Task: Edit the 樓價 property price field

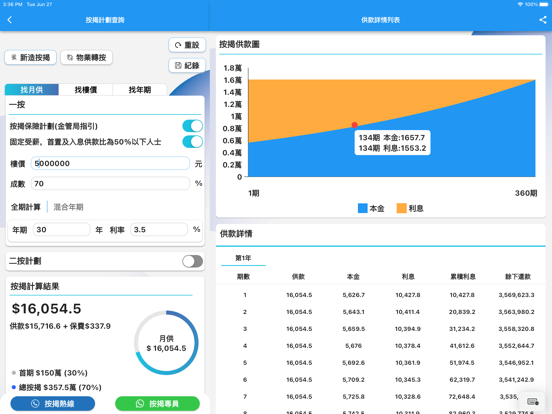Action: (x=110, y=163)
